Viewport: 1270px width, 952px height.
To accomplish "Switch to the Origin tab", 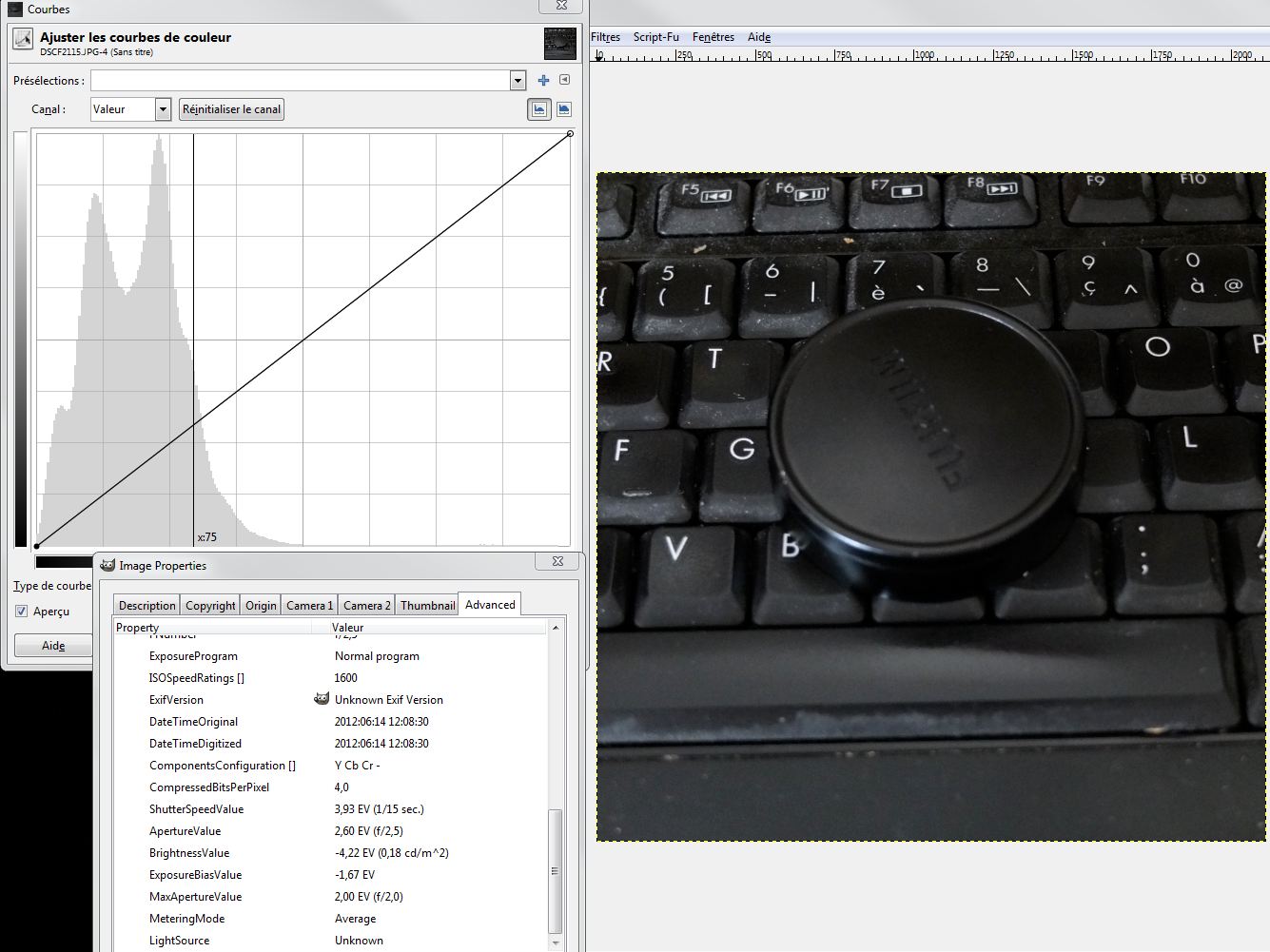I will [261, 606].
